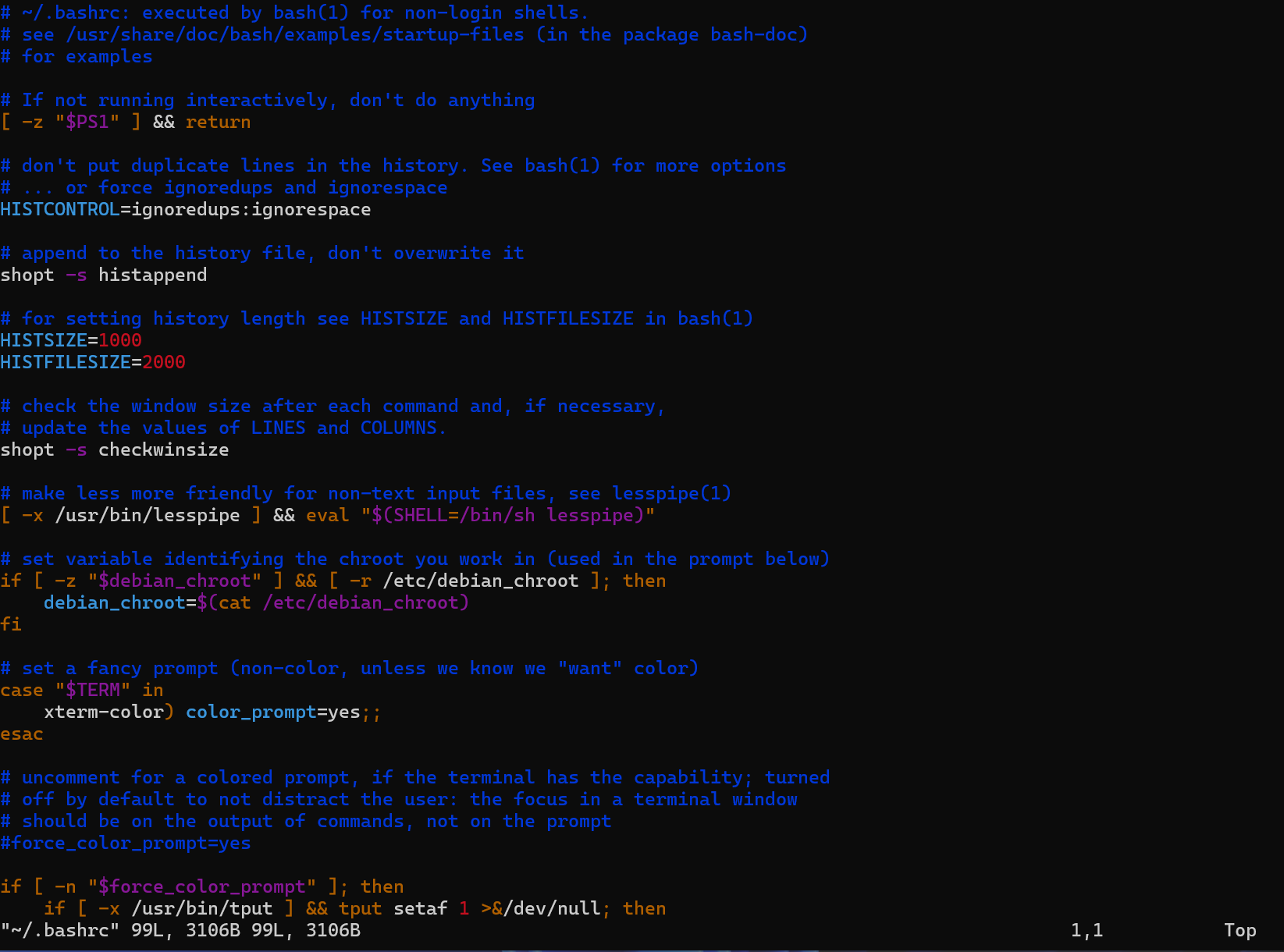Image resolution: width=1284 pixels, height=952 pixels.
Task: Click the '# set a fancy prompt' comment
Action: 350,668
